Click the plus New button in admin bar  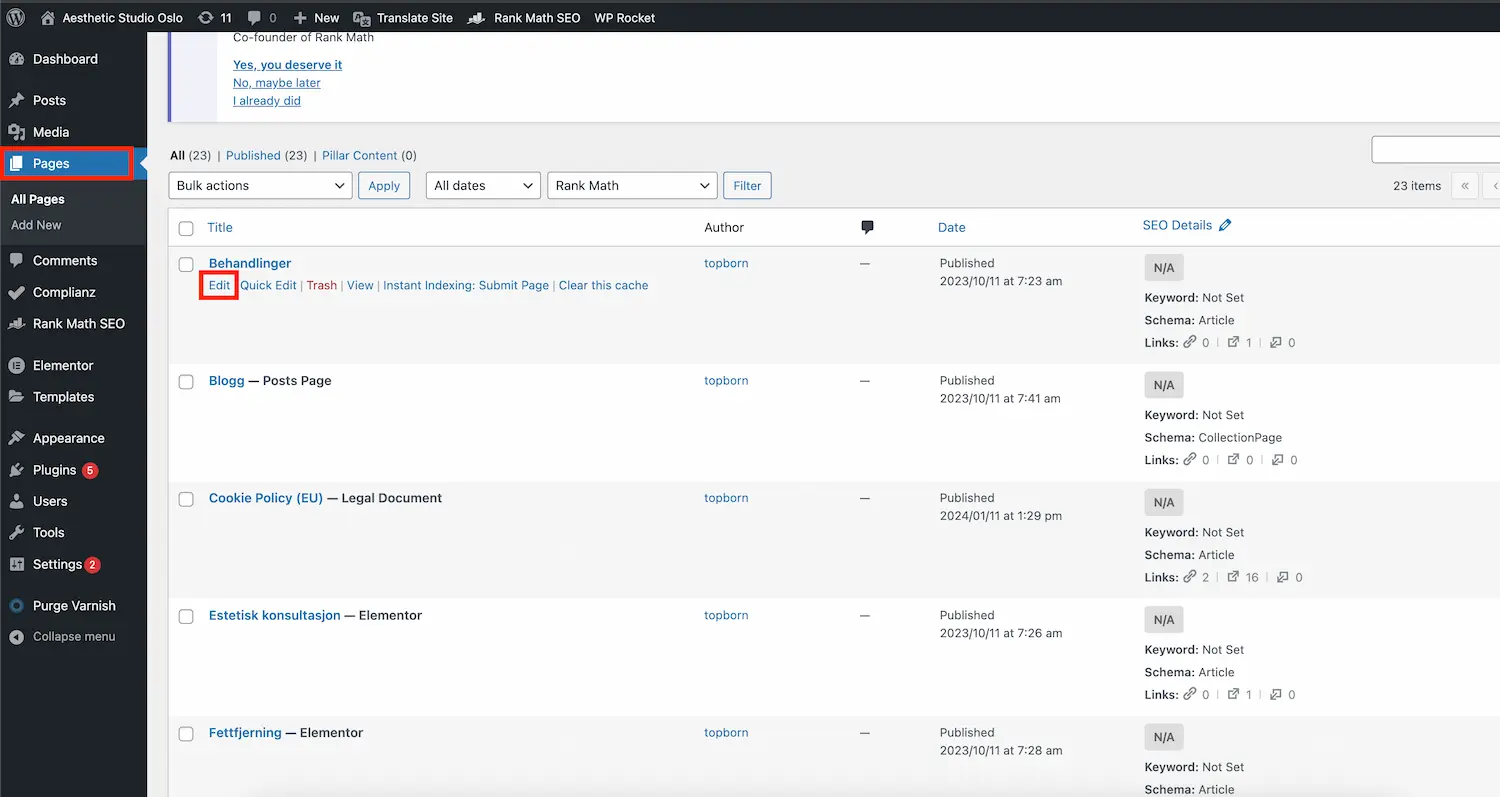[316, 17]
